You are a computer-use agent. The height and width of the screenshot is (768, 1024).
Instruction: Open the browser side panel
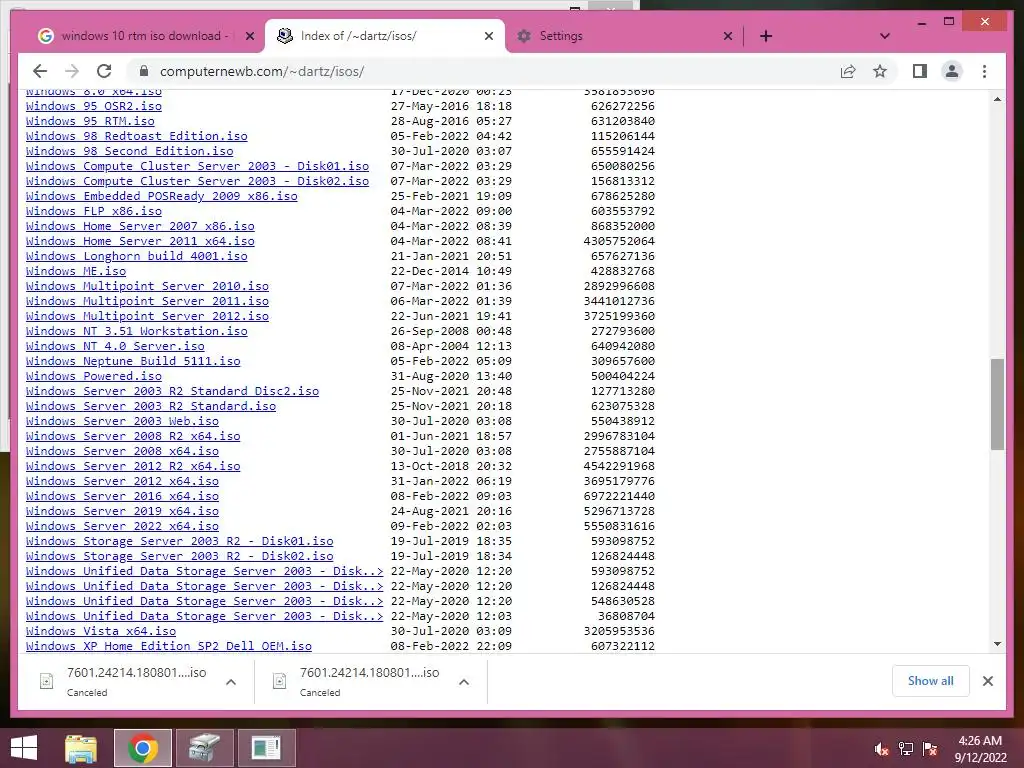[x=920, y=71]
